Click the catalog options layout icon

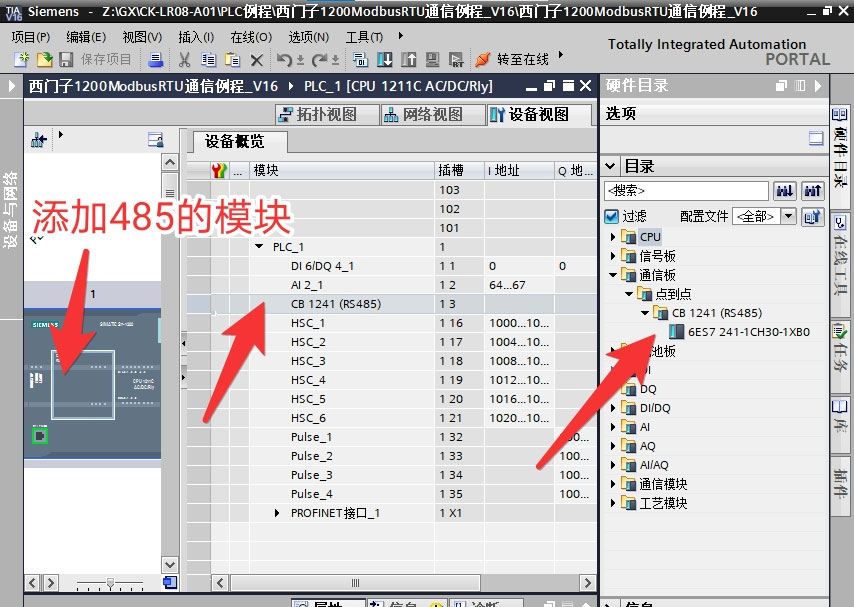pyautogui.click(x=816, y=138)
